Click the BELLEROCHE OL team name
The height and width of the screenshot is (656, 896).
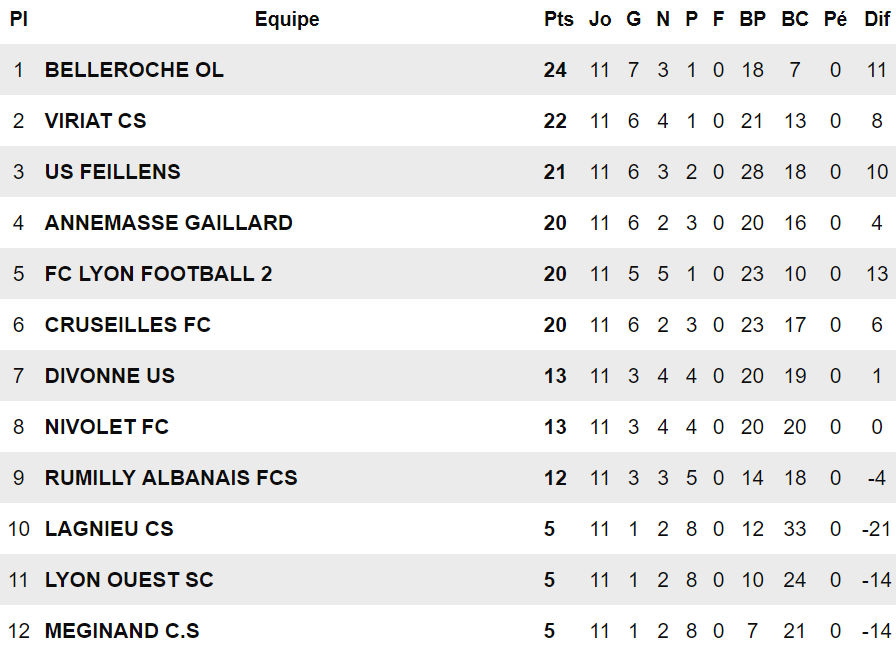134,70
